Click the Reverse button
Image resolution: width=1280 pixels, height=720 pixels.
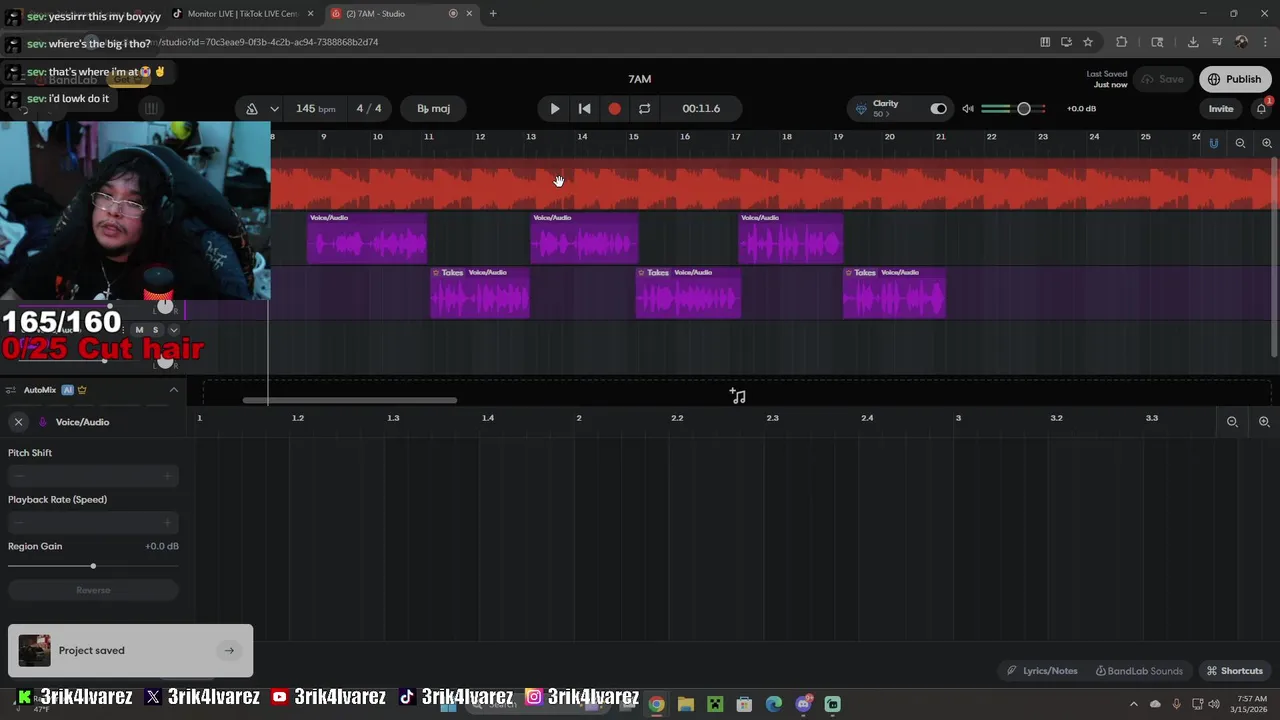pos(93,590)
